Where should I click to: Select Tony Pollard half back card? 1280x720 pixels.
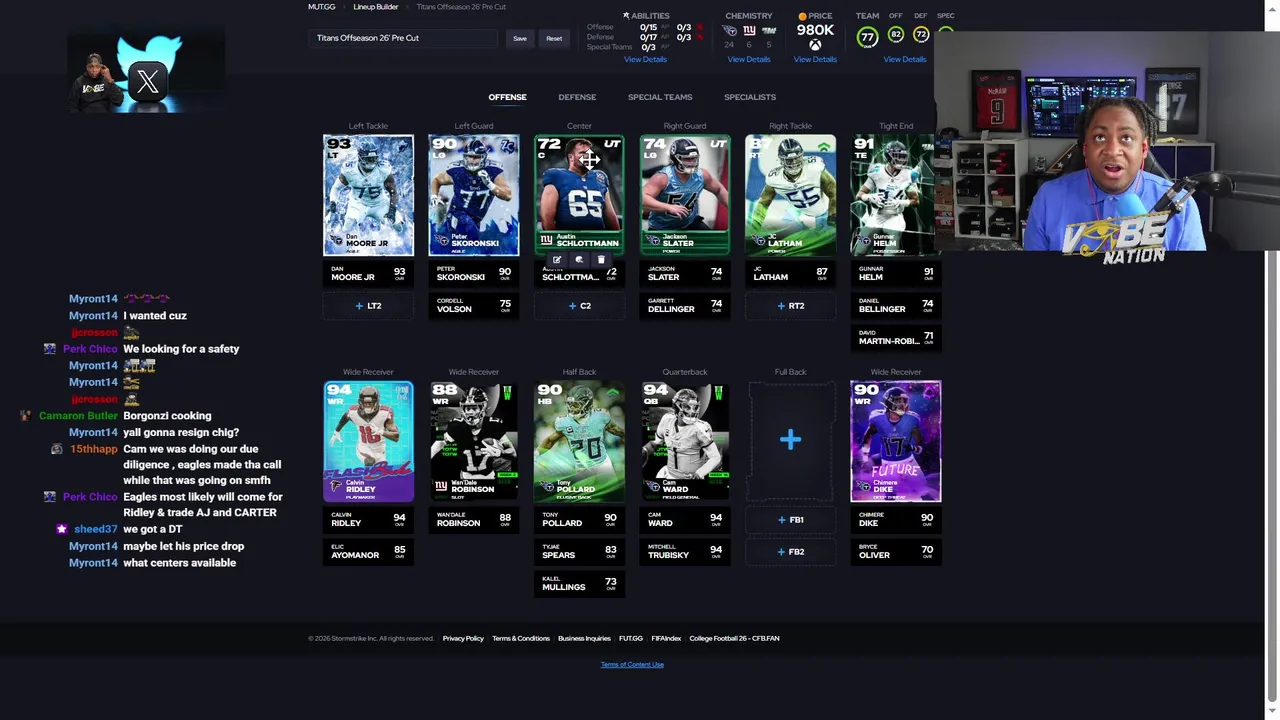(579, 441)
